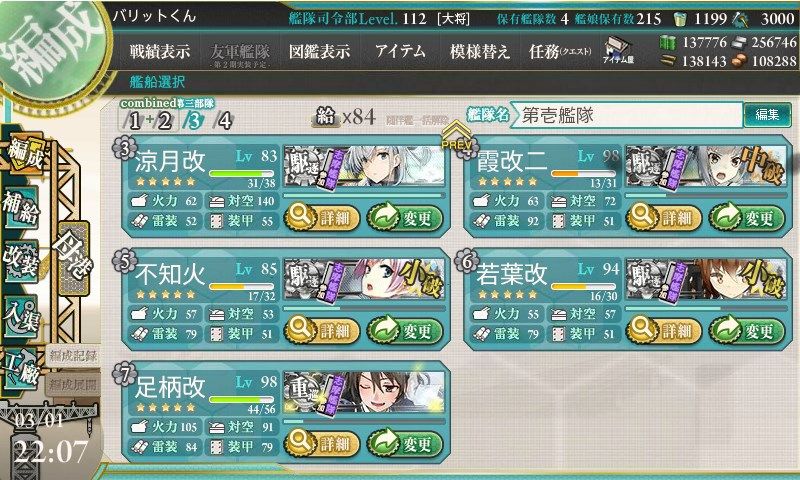
Task: Open 任務 quest menu
Action: click(560, 52)
